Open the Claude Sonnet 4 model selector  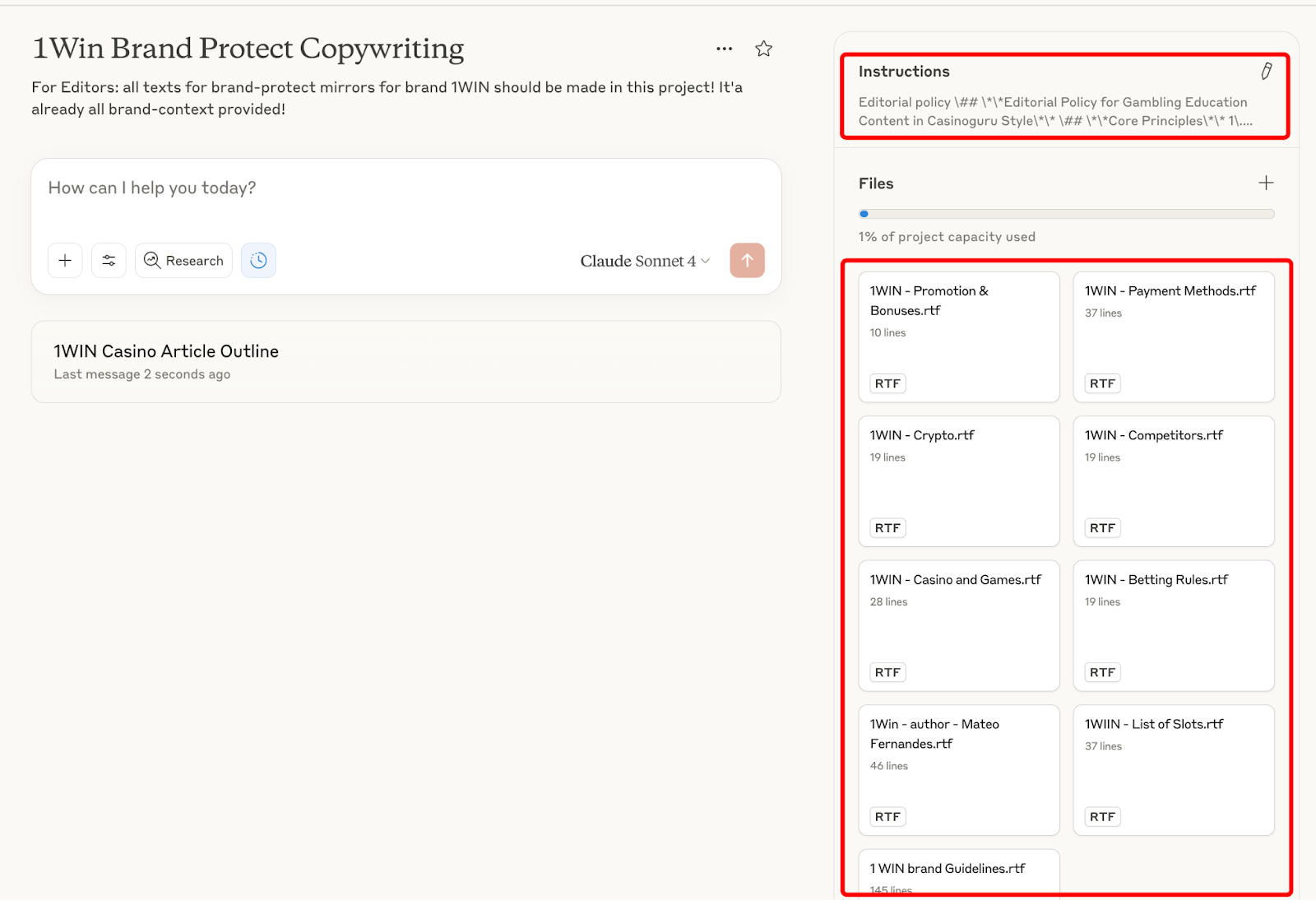(644, 261)
